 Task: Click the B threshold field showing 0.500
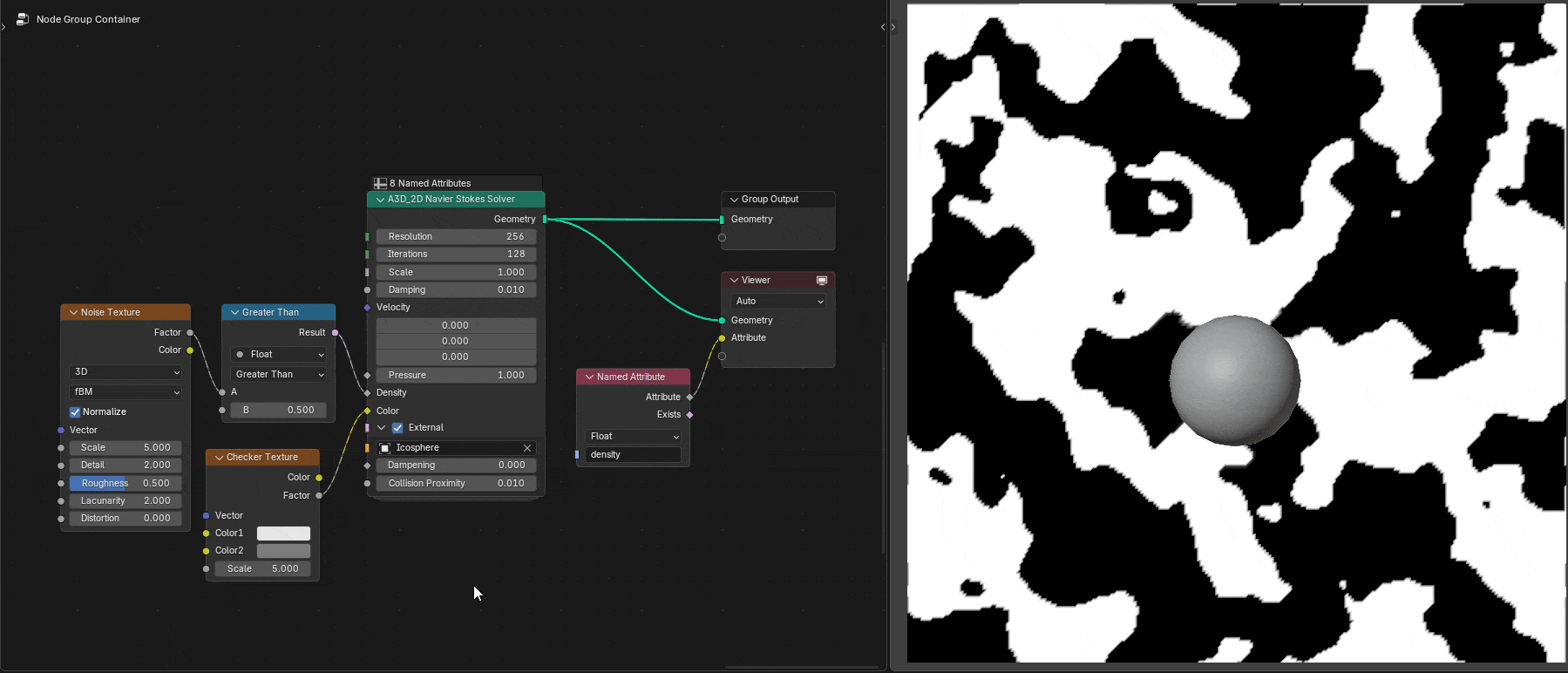point(279,411)
